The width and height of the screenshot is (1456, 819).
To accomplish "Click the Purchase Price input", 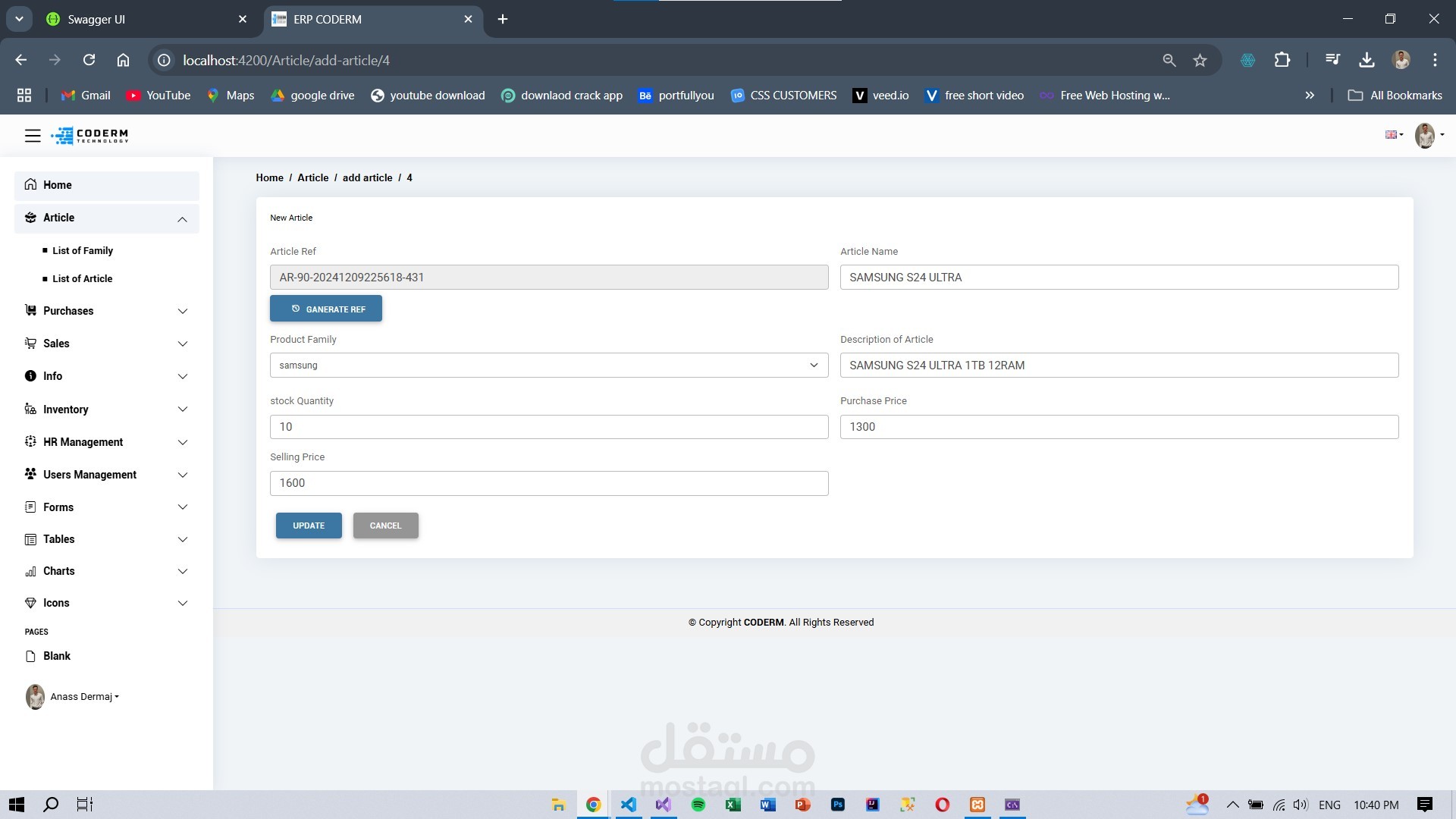I will click(1119, 427).
